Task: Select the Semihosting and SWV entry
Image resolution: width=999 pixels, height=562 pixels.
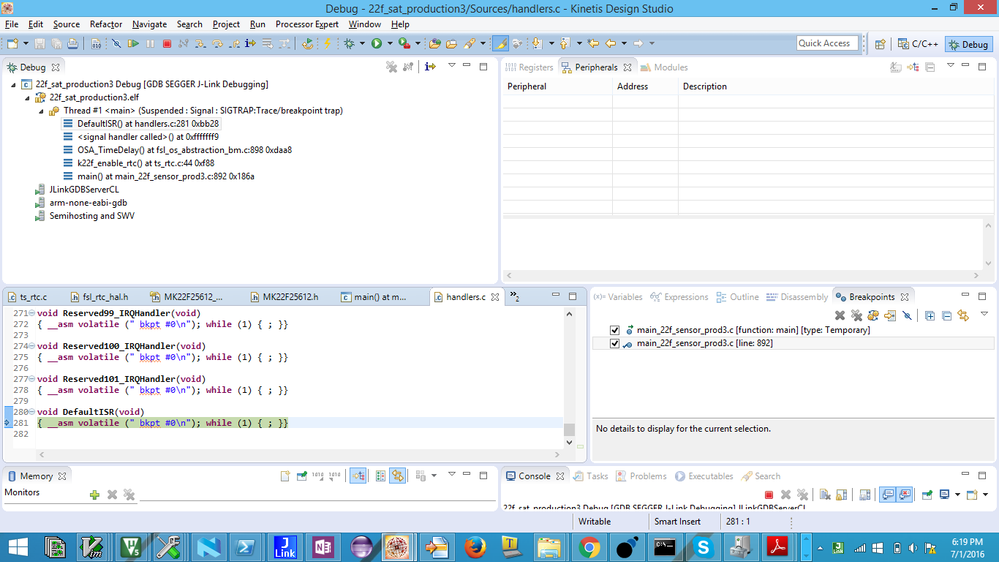Action: pos(92,216)
